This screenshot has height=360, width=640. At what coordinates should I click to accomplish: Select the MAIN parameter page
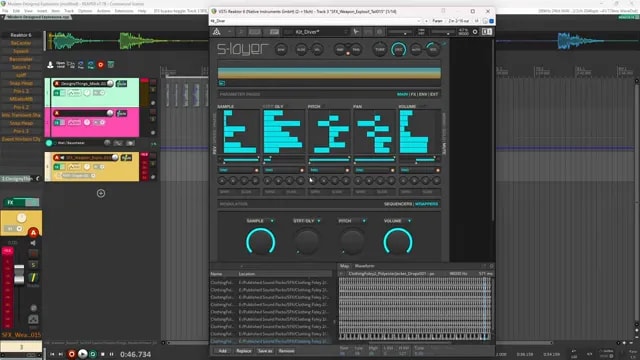pyautogui.click(x=402, y=94)
